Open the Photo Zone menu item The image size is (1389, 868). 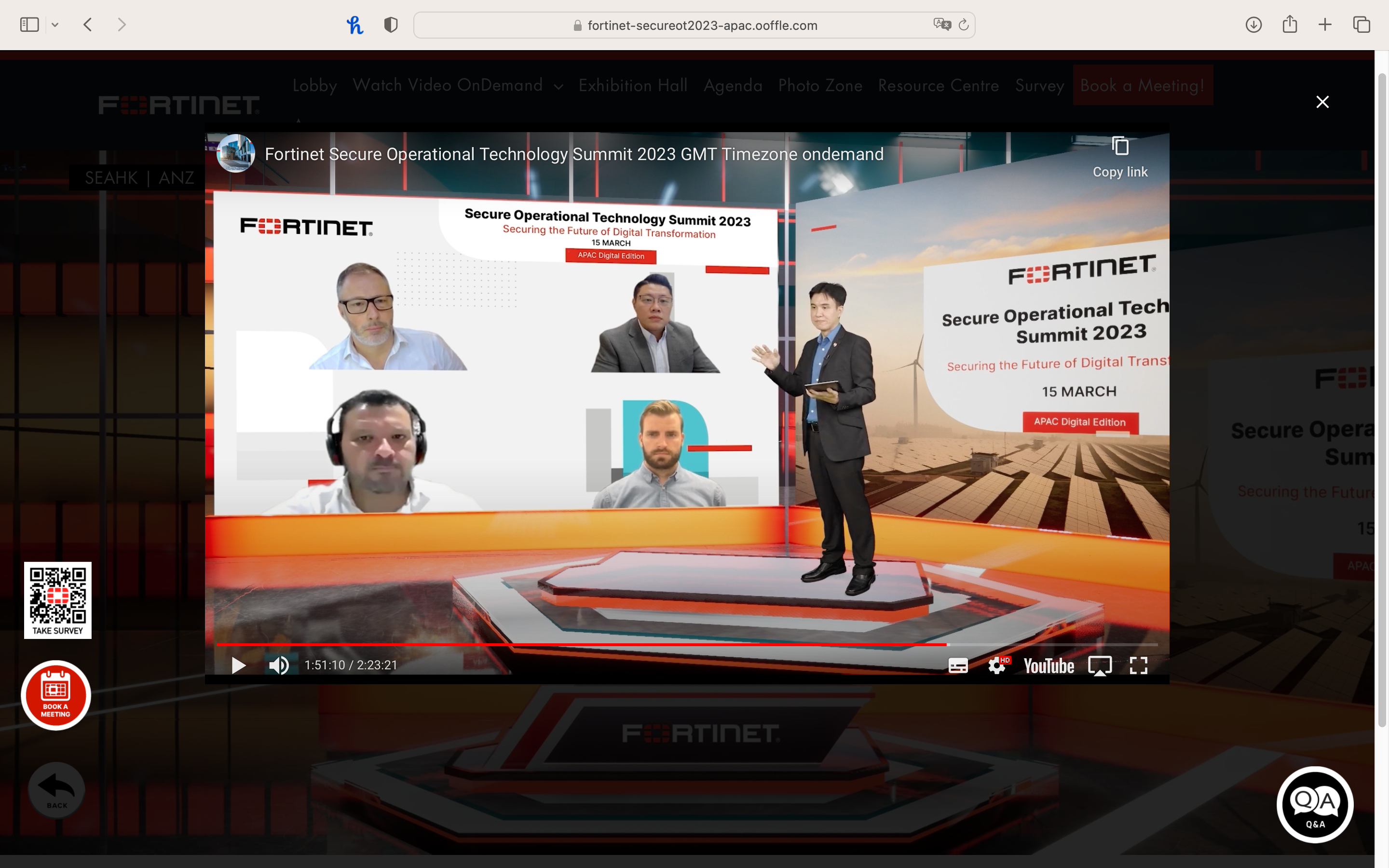point(820,85)
